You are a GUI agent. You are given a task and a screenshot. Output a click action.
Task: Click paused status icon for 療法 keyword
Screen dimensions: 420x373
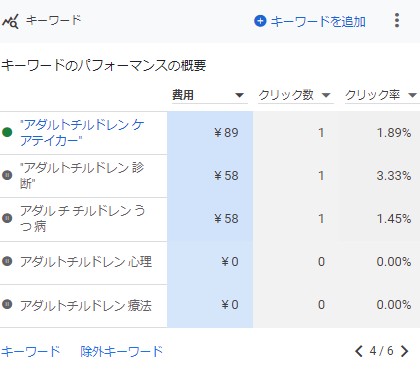point(7,304)
